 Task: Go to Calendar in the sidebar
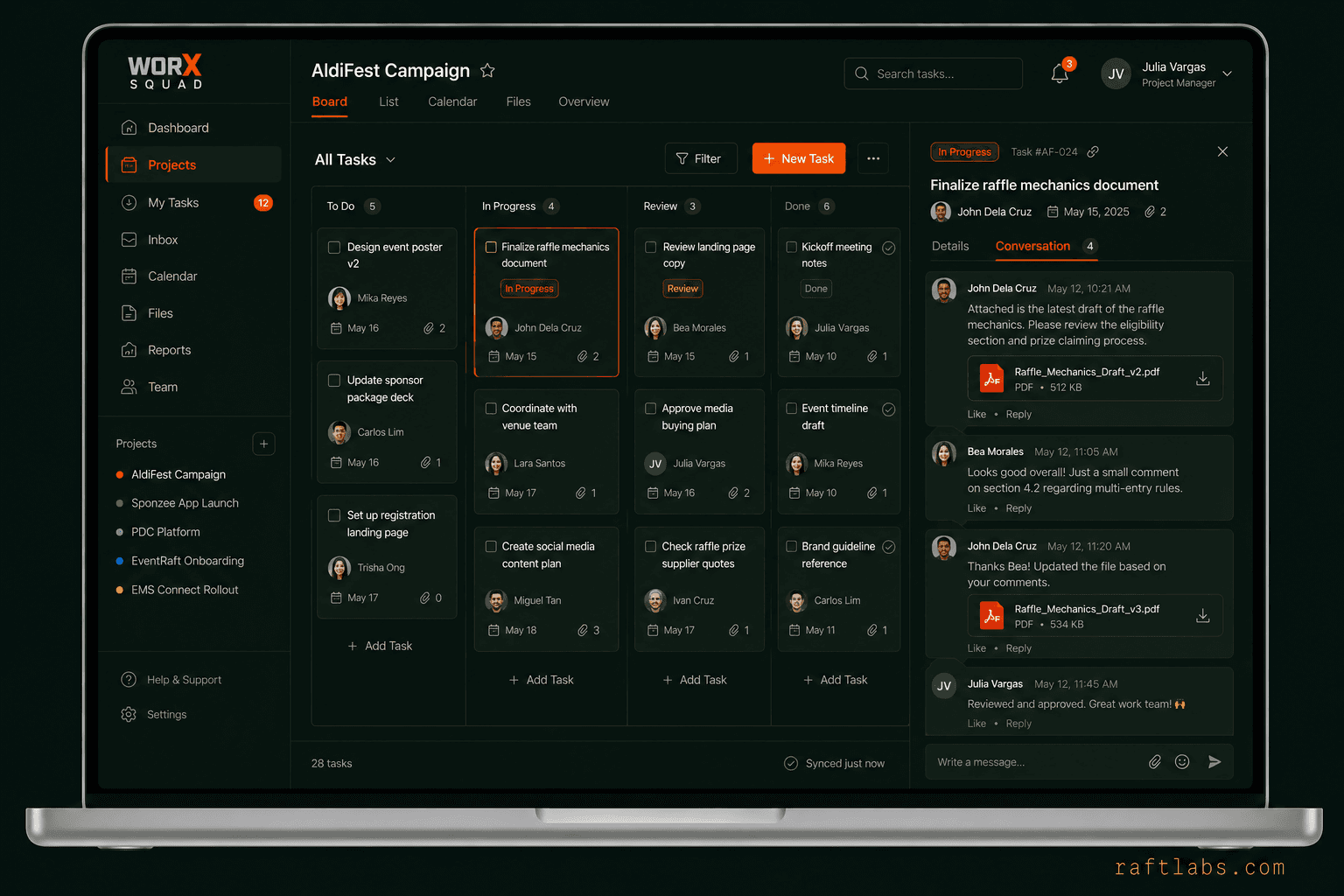click(194, 276)
